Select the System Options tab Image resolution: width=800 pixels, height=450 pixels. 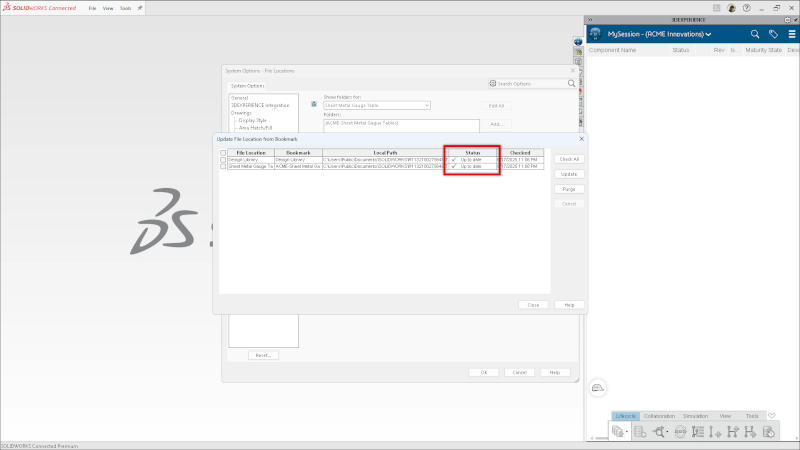[247, 86]
